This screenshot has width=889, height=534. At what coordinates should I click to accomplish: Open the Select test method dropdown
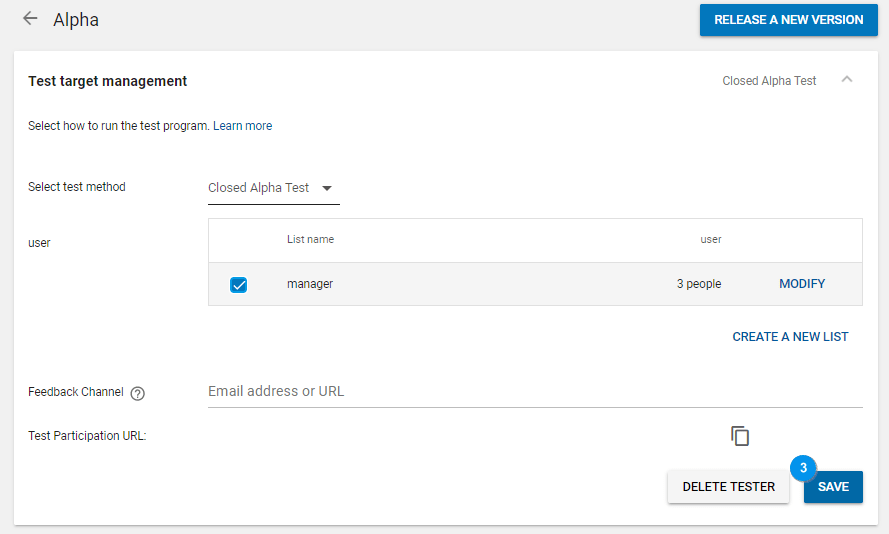tap(272, 188)
